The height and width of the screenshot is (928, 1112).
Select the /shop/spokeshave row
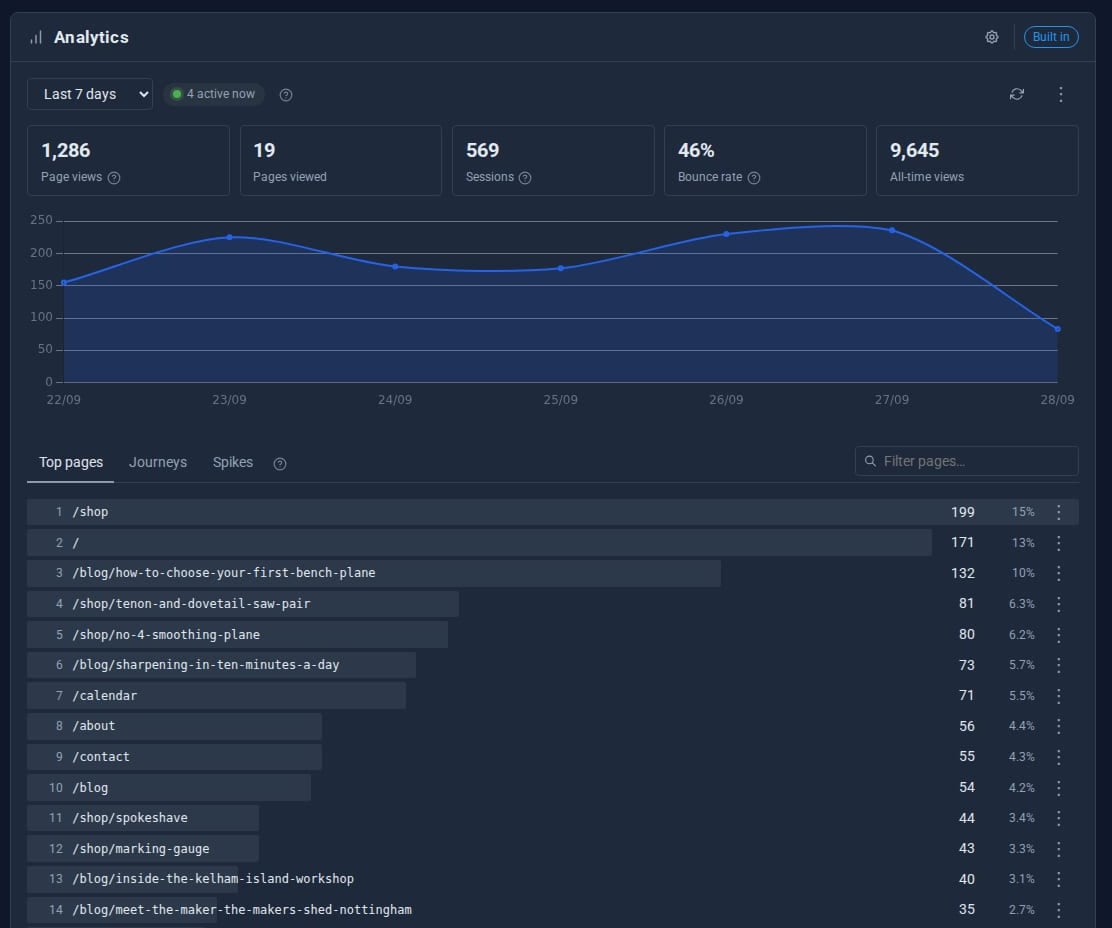552,818
